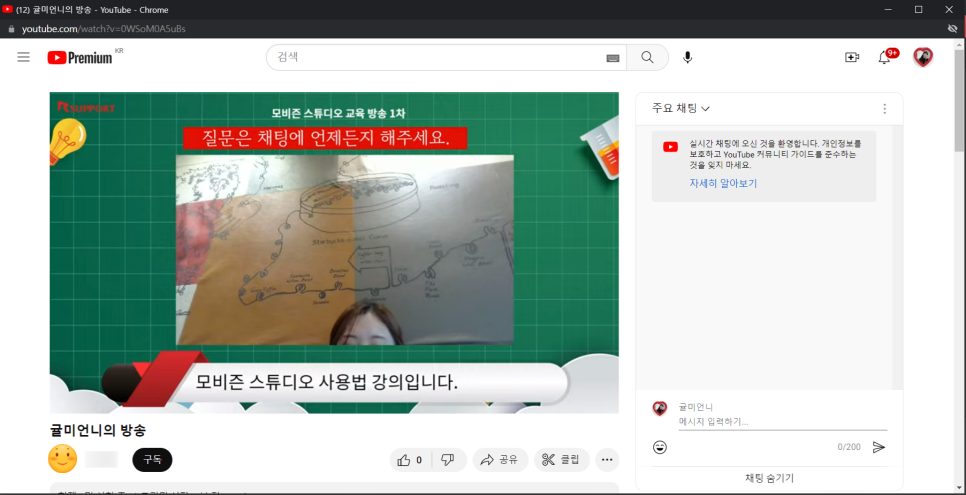This screenshot has height=495, width=966.
Task: Click the 0/200 character counter
Action: [x=849, y=447]
